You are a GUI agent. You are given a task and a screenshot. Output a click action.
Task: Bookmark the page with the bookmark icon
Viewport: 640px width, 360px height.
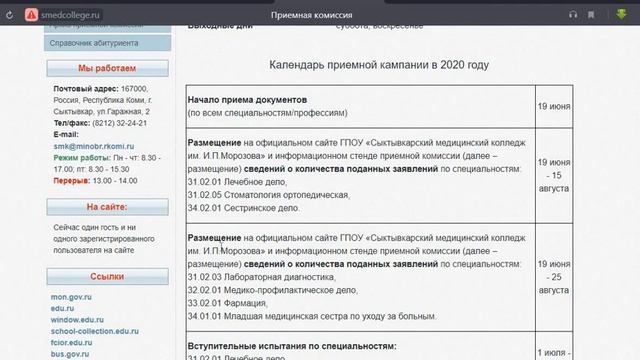(x=591, y=15)
